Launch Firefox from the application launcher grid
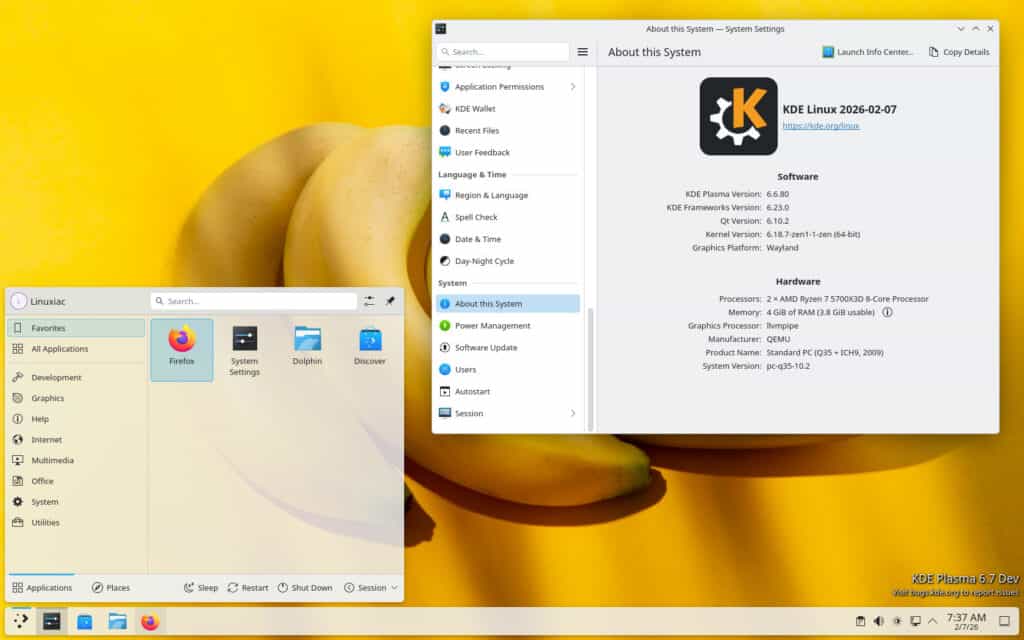 tap(181, 344)
